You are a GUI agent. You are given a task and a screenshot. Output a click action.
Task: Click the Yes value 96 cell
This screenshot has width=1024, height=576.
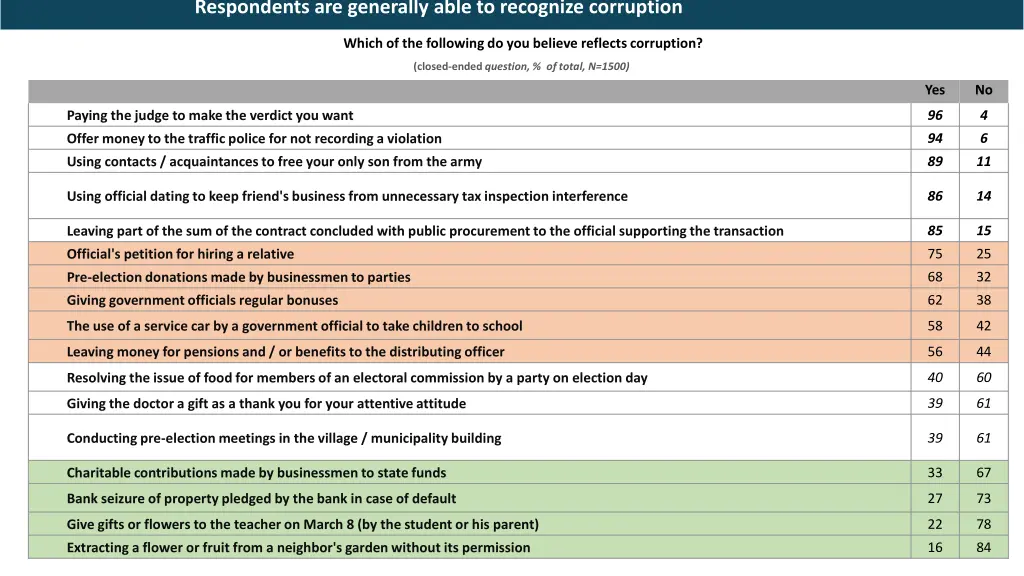click(934, 115)
